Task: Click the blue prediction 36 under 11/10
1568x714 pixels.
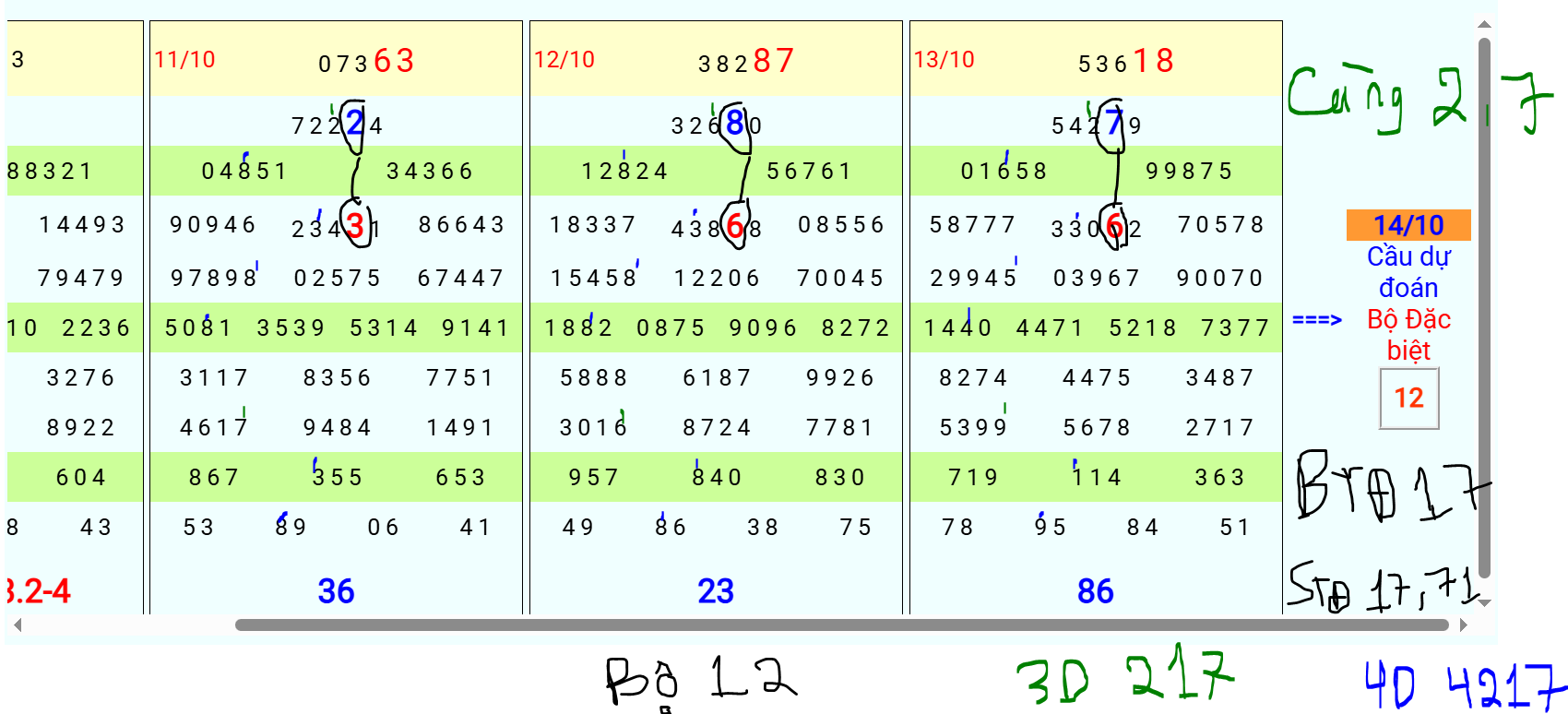Action: click(336, 591)
